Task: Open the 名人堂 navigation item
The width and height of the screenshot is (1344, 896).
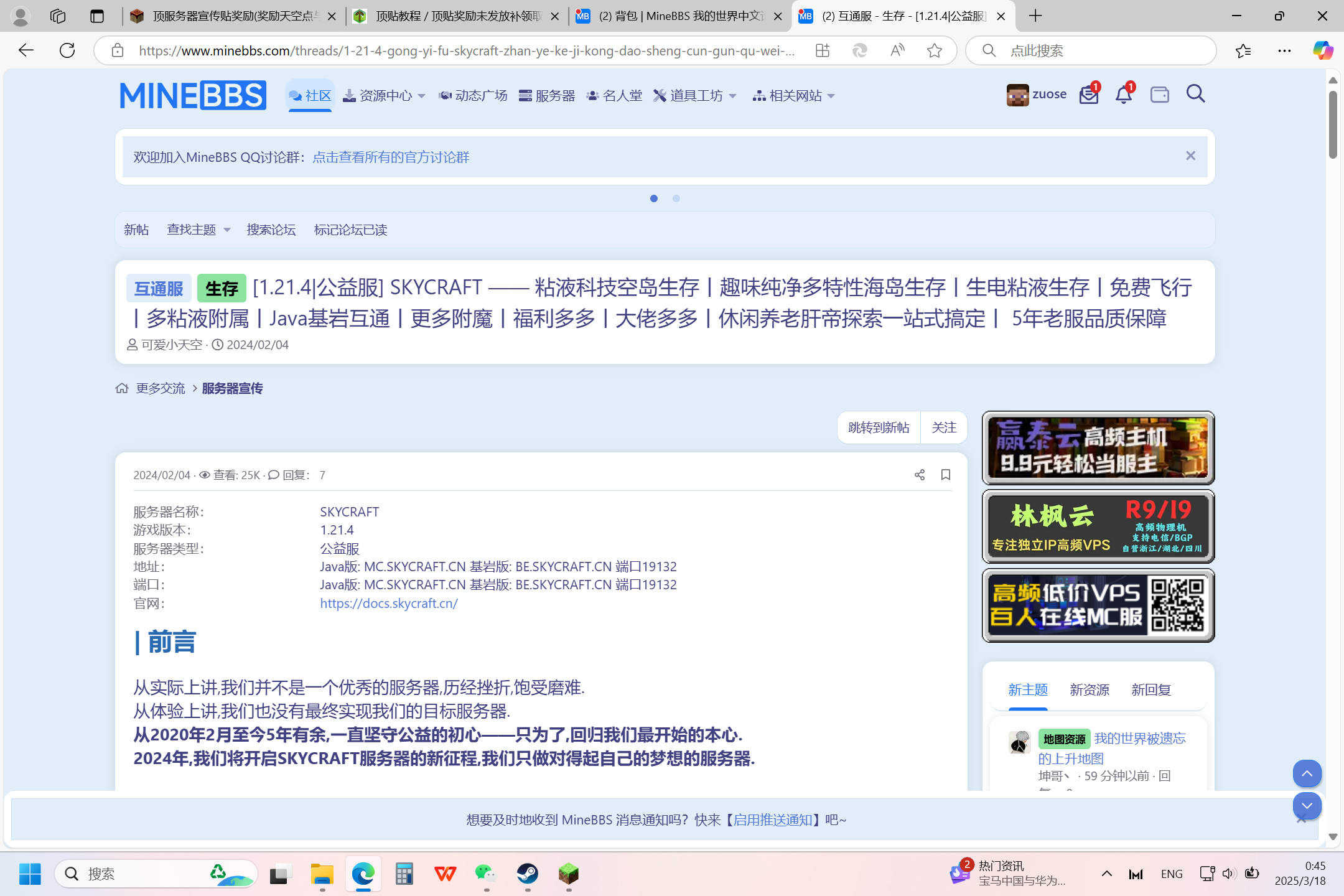Action: [614, 95]
